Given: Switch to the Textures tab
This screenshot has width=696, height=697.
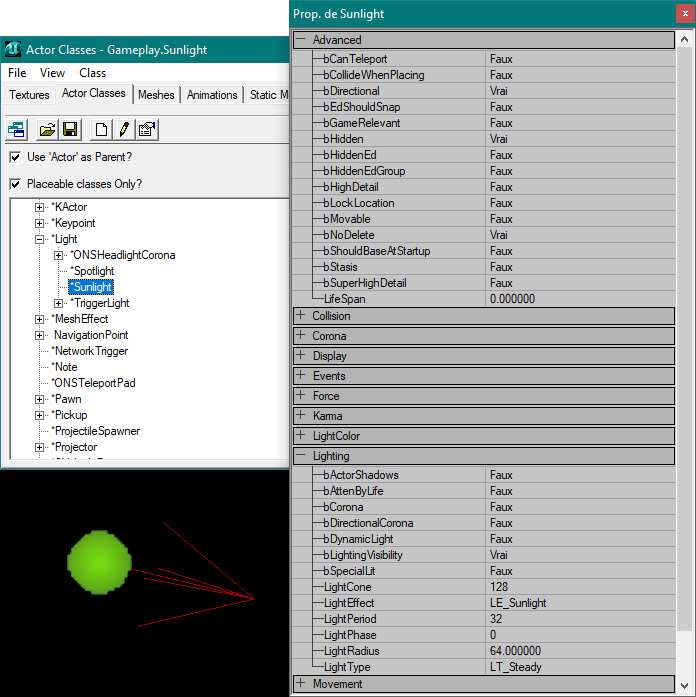Looking at the screenshot, I should point(29,95).
